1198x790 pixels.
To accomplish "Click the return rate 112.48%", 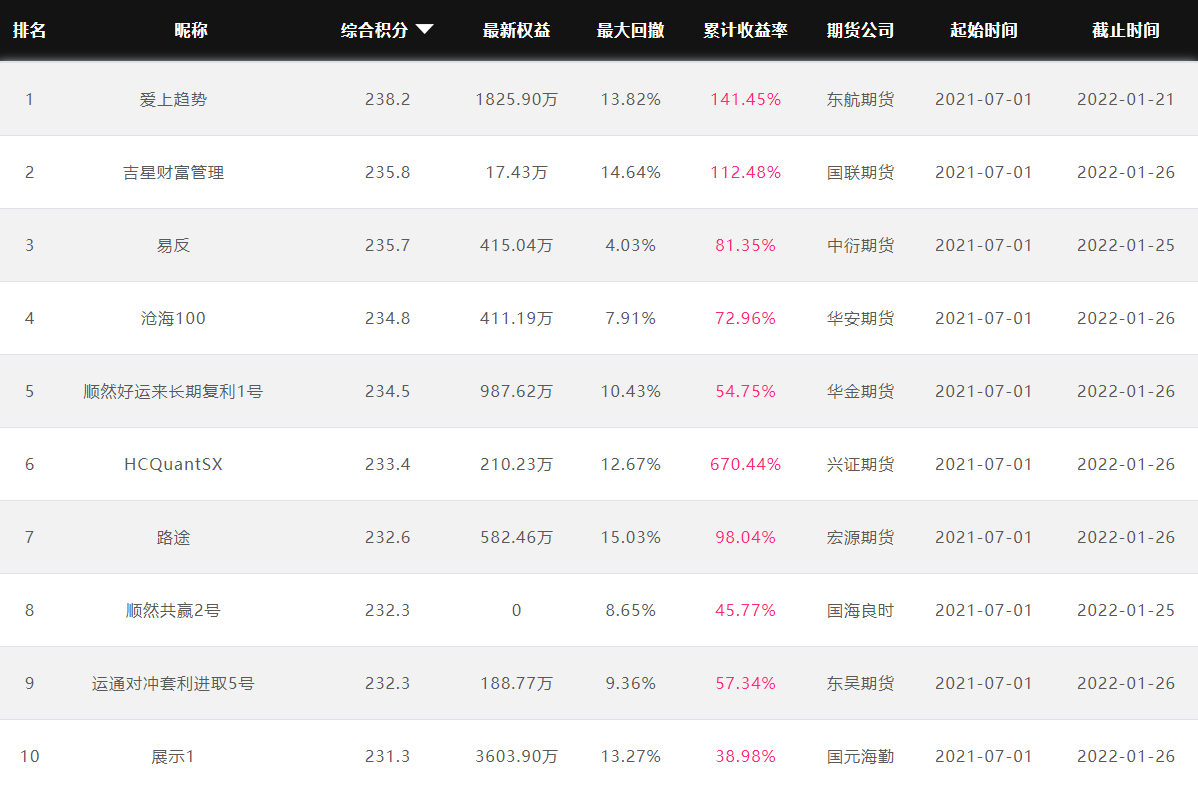I will [746, 173].
